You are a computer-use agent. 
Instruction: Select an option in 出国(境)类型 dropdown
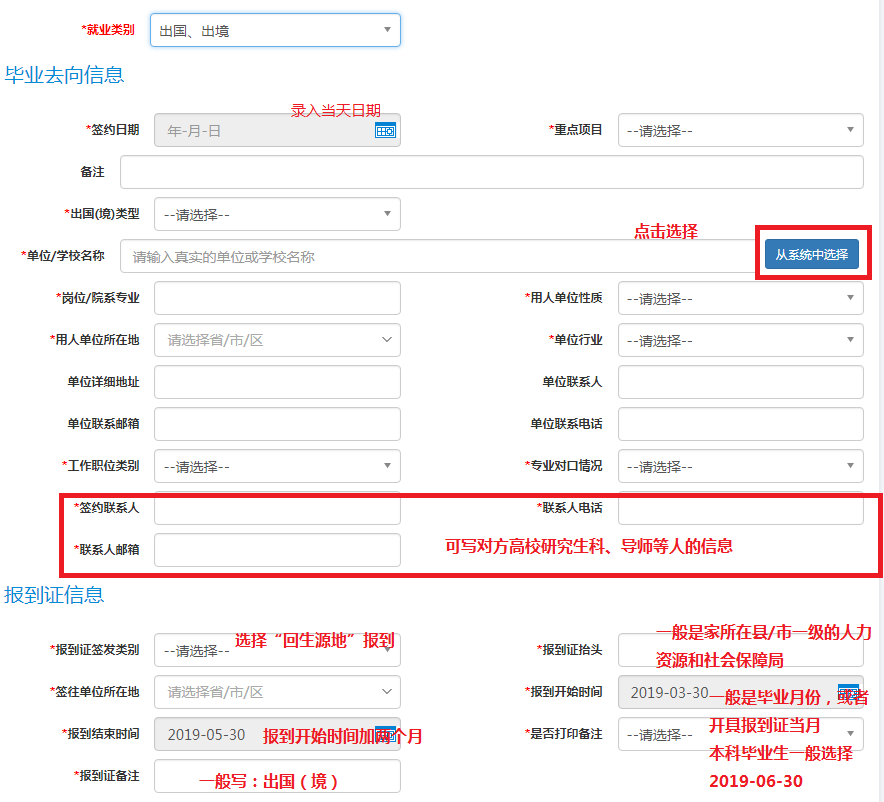coord(277,214)
